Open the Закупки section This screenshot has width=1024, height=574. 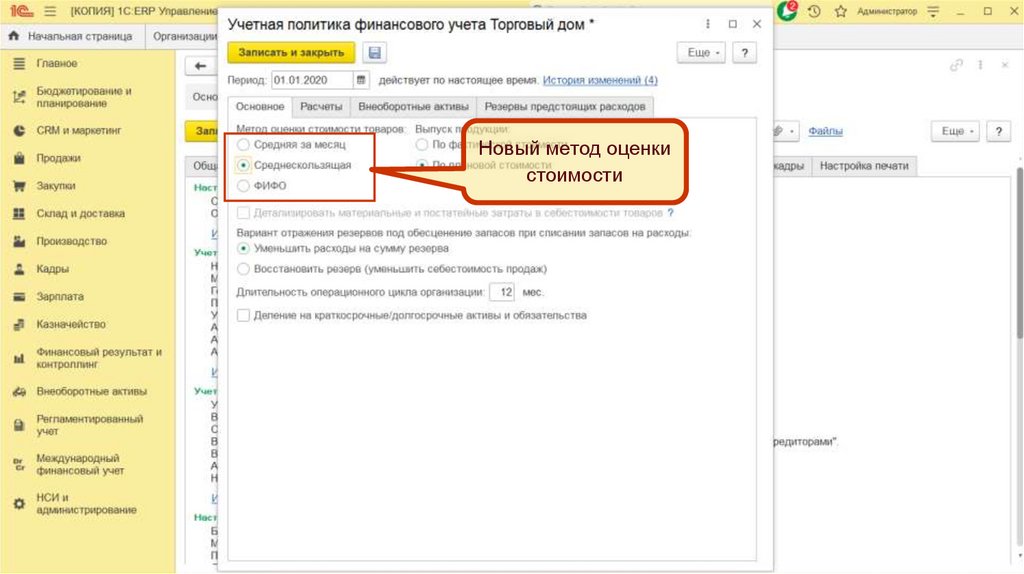[x=56, y=185]
